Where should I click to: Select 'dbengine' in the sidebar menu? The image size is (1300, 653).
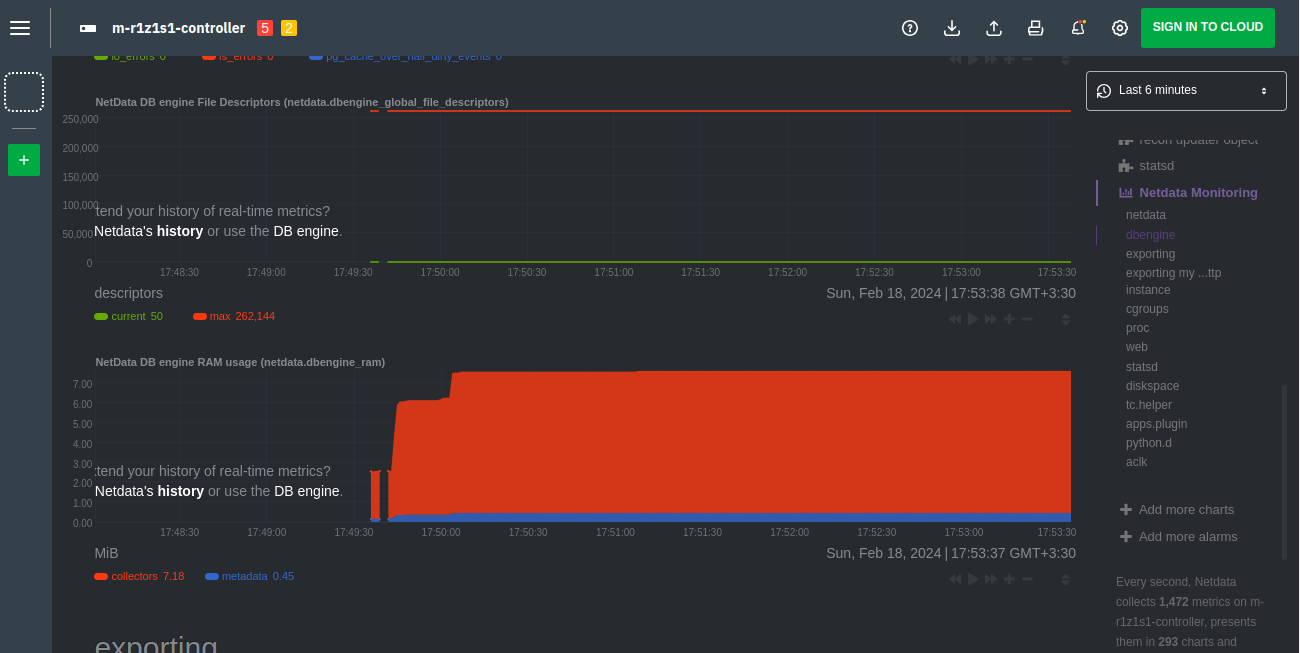pyautogui.click(x=1150, y=235)
